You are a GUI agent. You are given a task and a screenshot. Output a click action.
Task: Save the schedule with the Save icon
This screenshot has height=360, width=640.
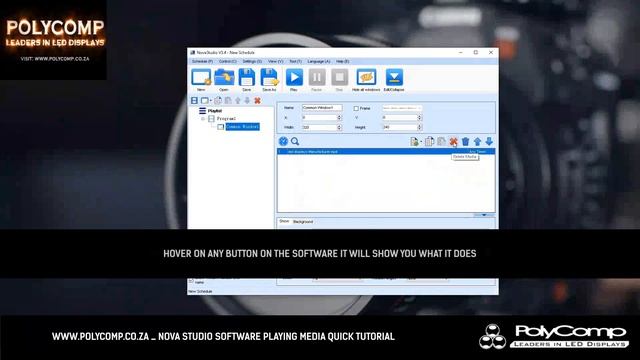tap(247, 78)
